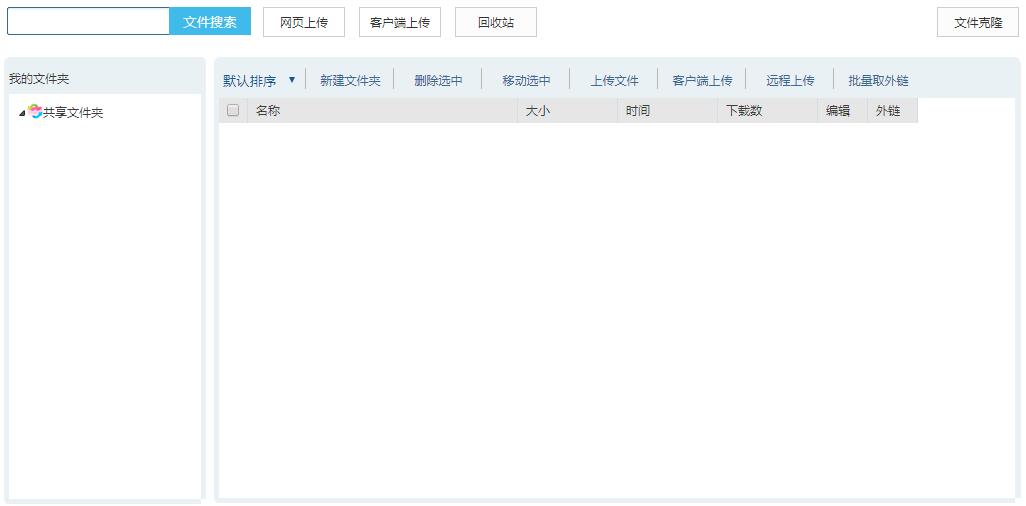Click 删除选中 in the toolbar
1026x506 pixels.
point(438,81)
